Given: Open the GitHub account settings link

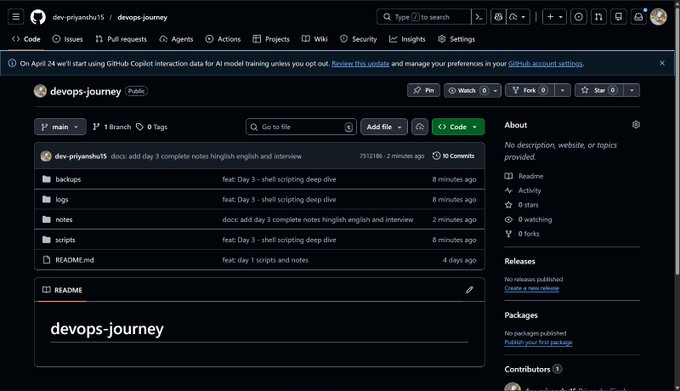Looking at the screenshot, I should click(545, 64).
